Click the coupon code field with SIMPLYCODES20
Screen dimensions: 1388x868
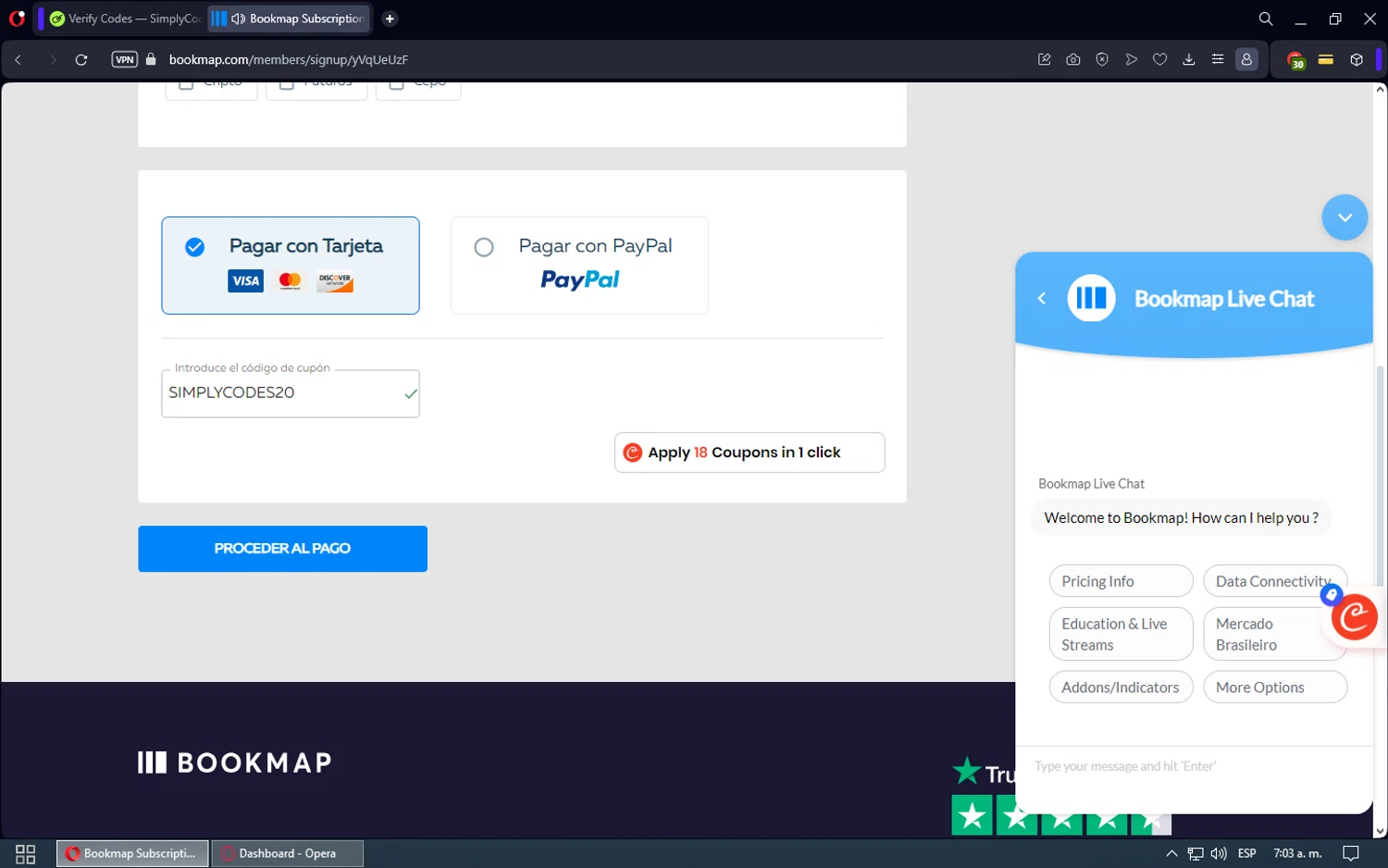(x=291, y=393)
